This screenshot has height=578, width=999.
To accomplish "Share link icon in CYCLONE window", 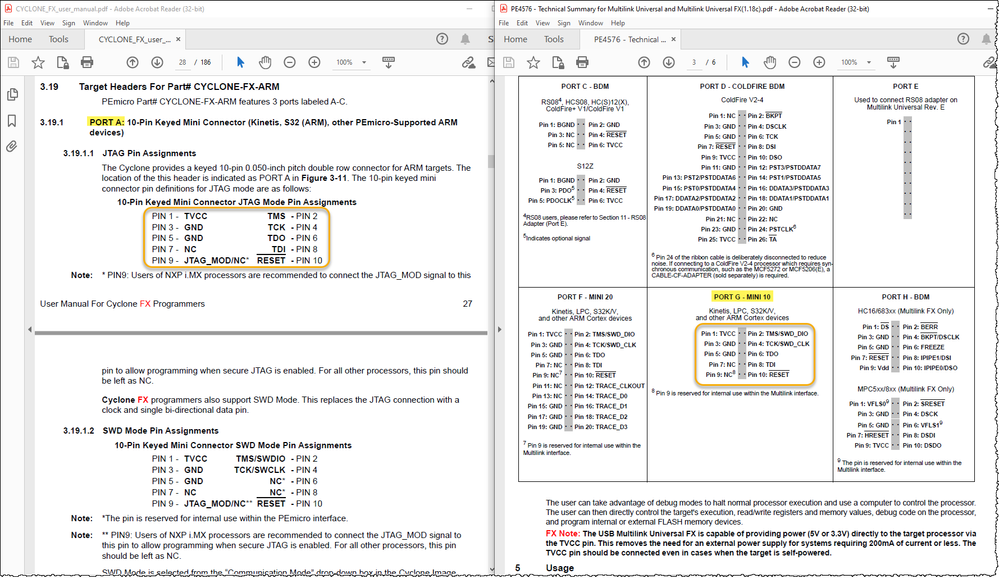I will [x=468, y=62].
